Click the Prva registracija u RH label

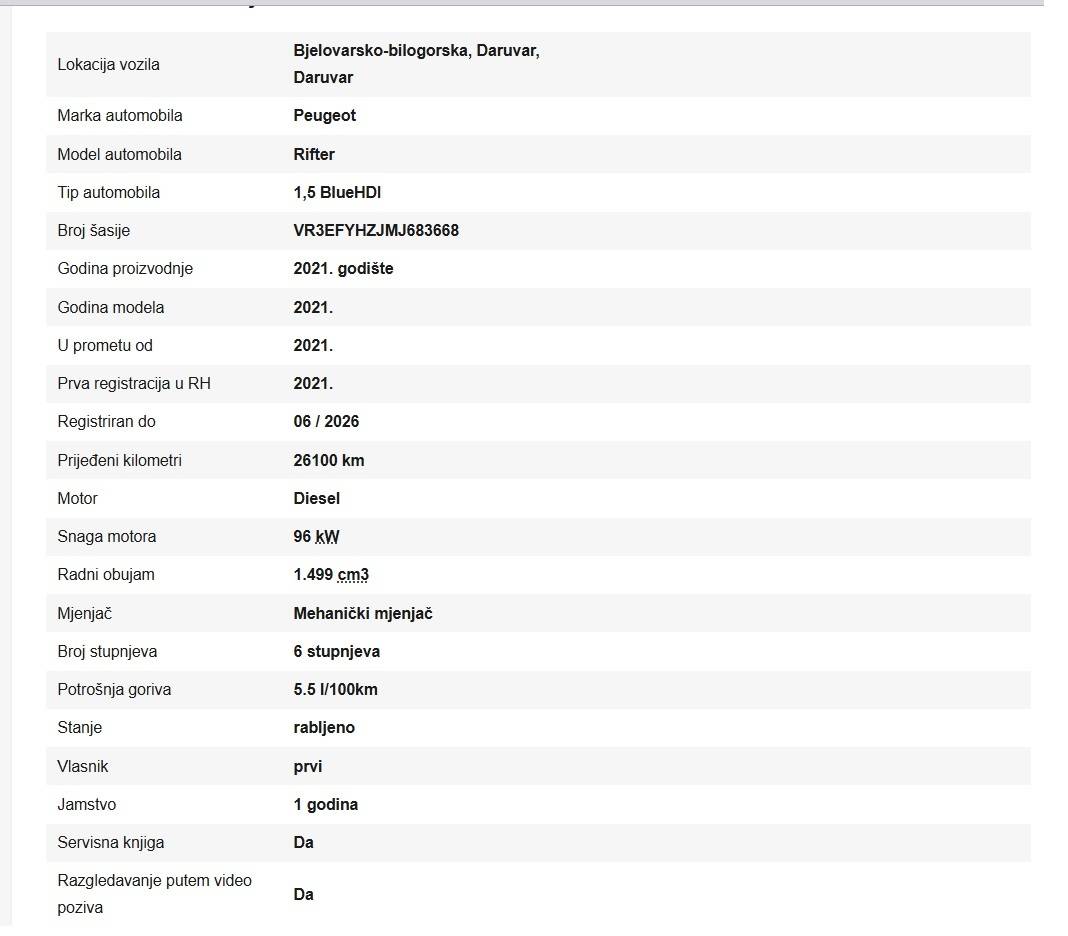coord(134,384)
